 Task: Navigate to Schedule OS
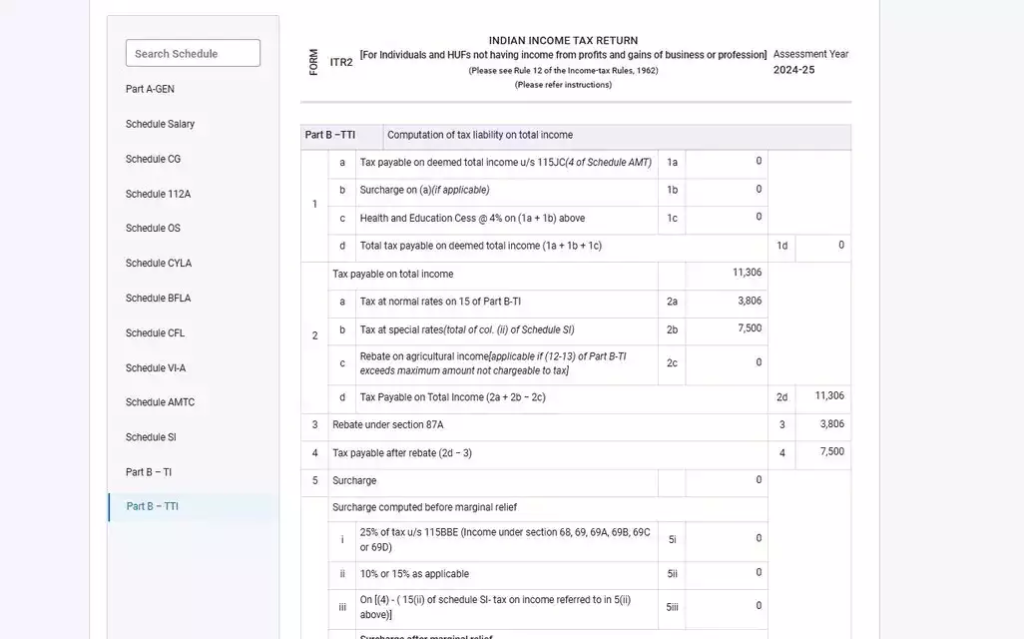click(153, 228)
